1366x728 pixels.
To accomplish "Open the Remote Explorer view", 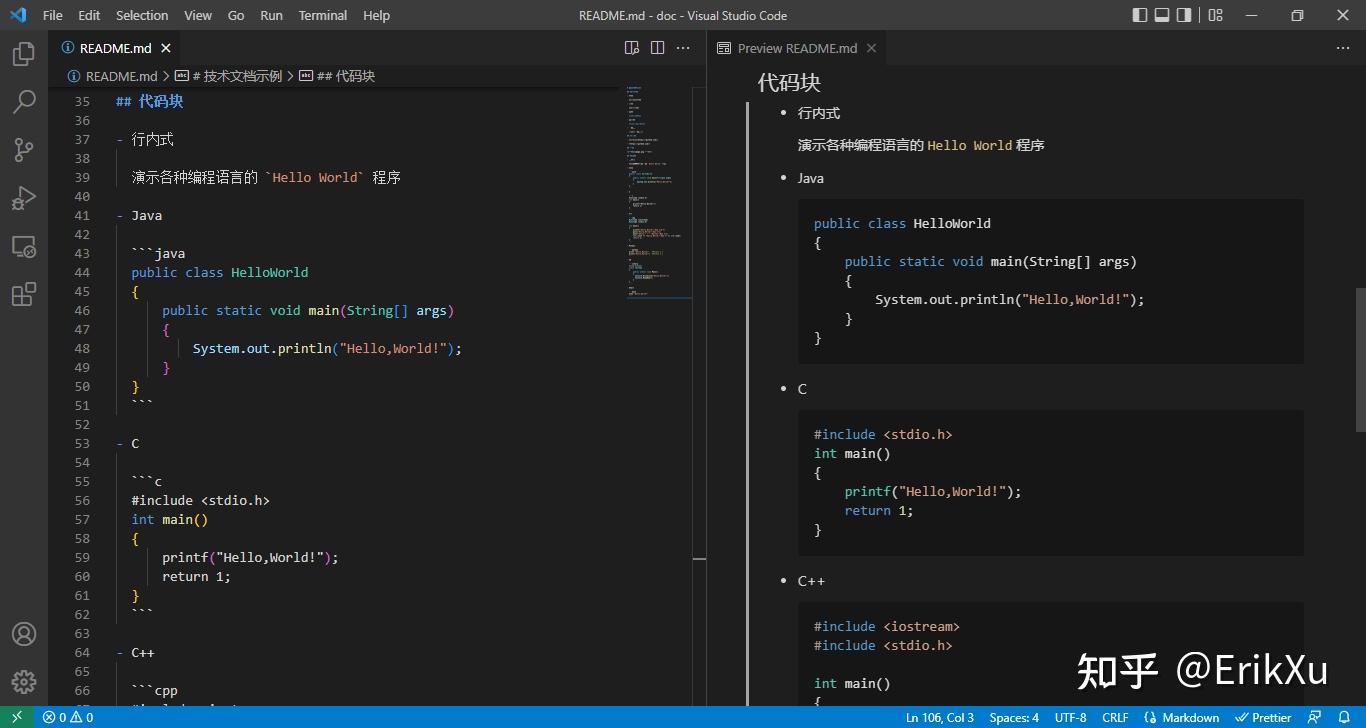I will (24, 246).
